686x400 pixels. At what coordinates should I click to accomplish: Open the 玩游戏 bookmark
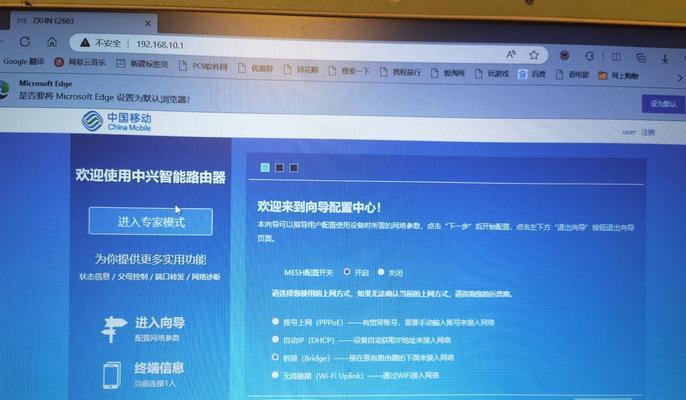point(492,74)
